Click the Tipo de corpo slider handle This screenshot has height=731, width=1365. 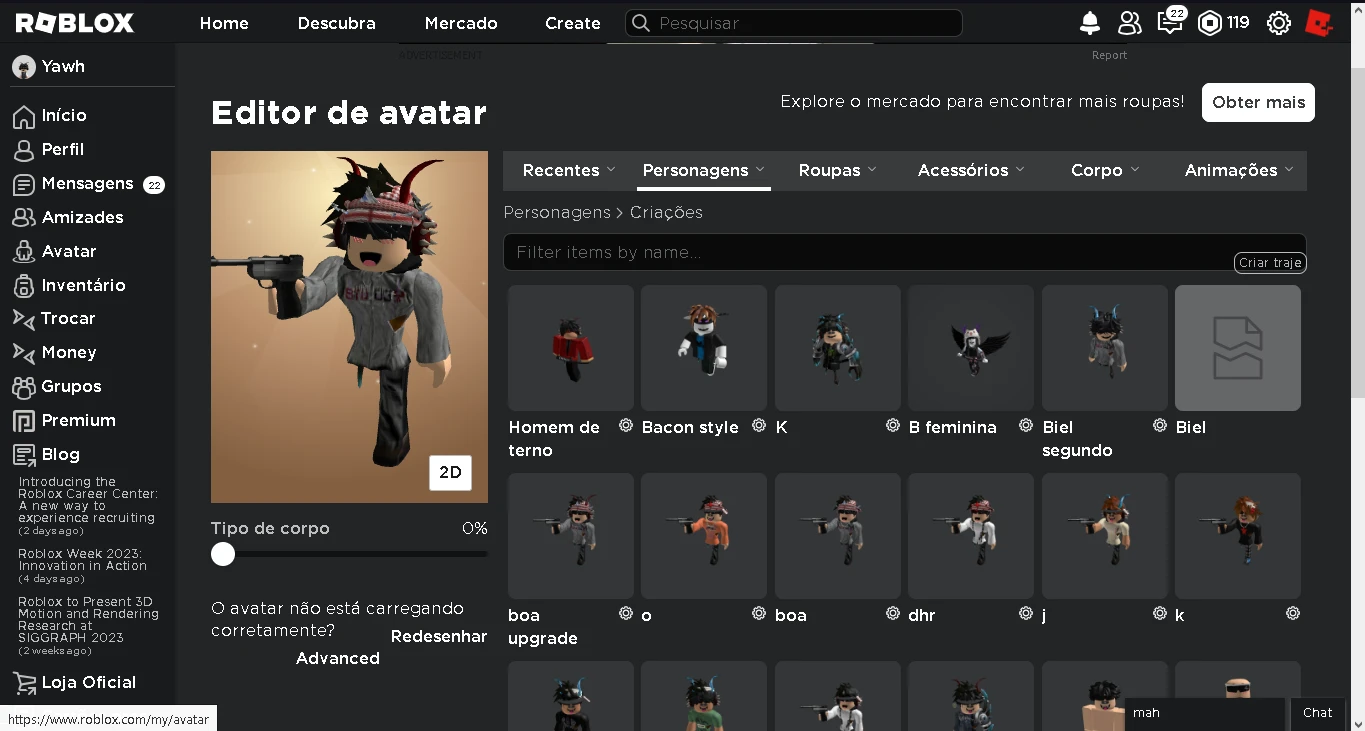coord(223,554)
